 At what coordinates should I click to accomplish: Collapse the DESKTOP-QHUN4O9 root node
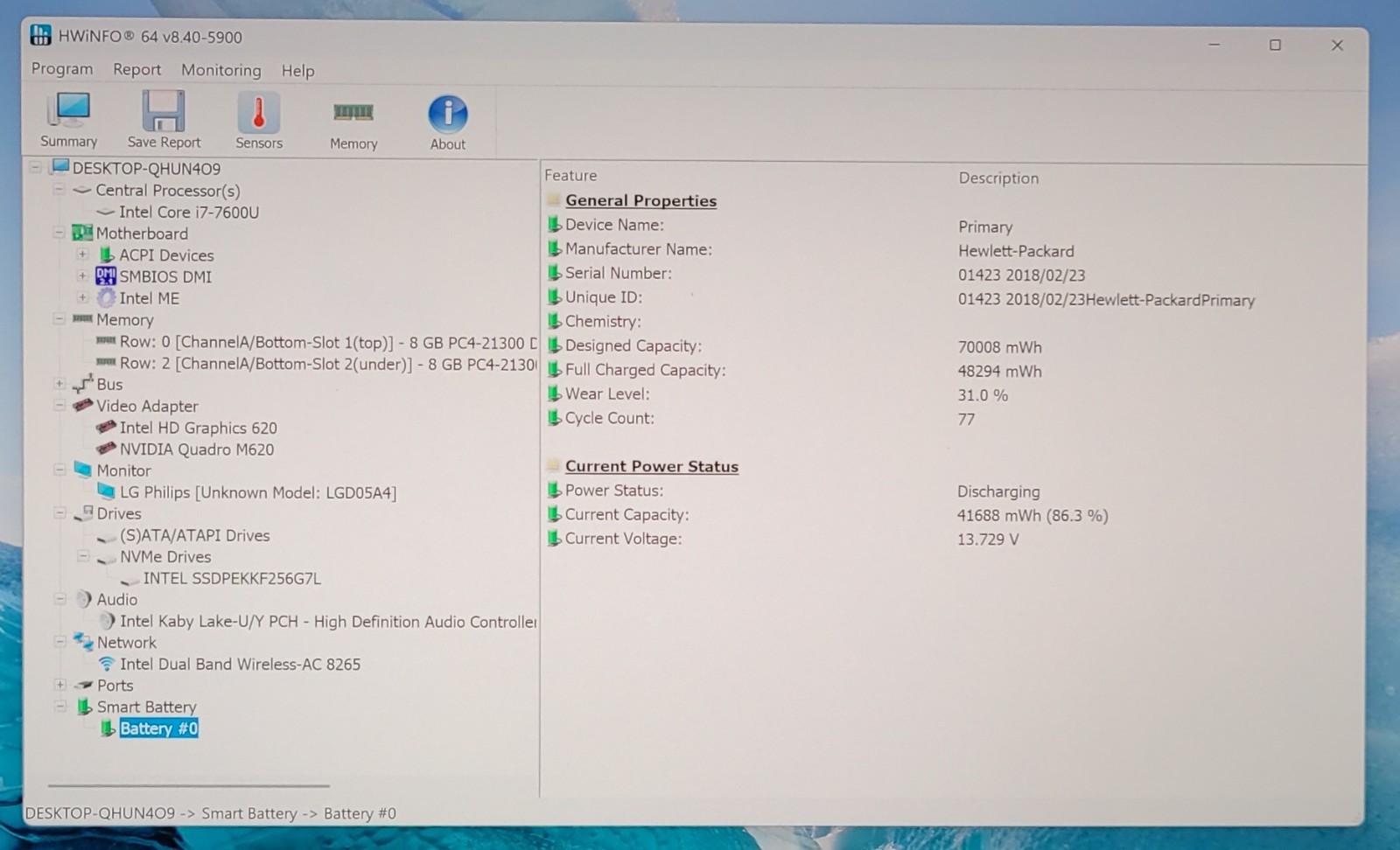36,167
